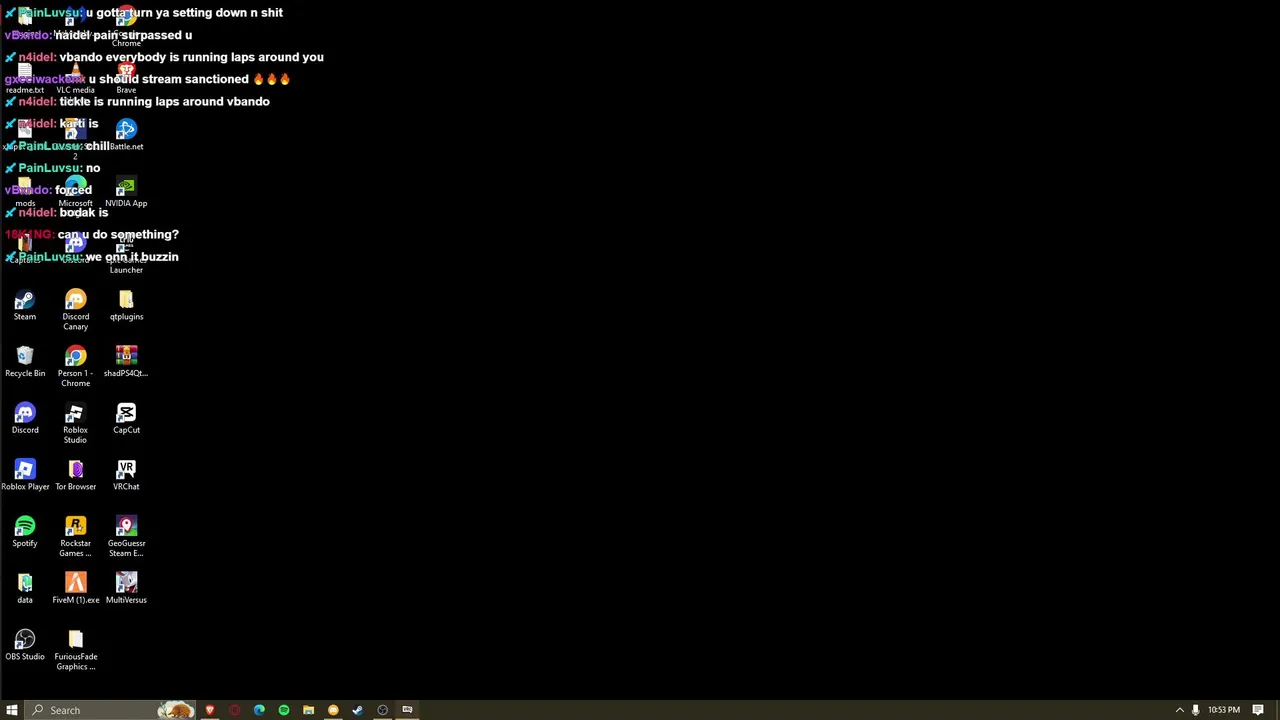1280x720 pixels.
Task: Click the Windows Start button
Action: 12,710
